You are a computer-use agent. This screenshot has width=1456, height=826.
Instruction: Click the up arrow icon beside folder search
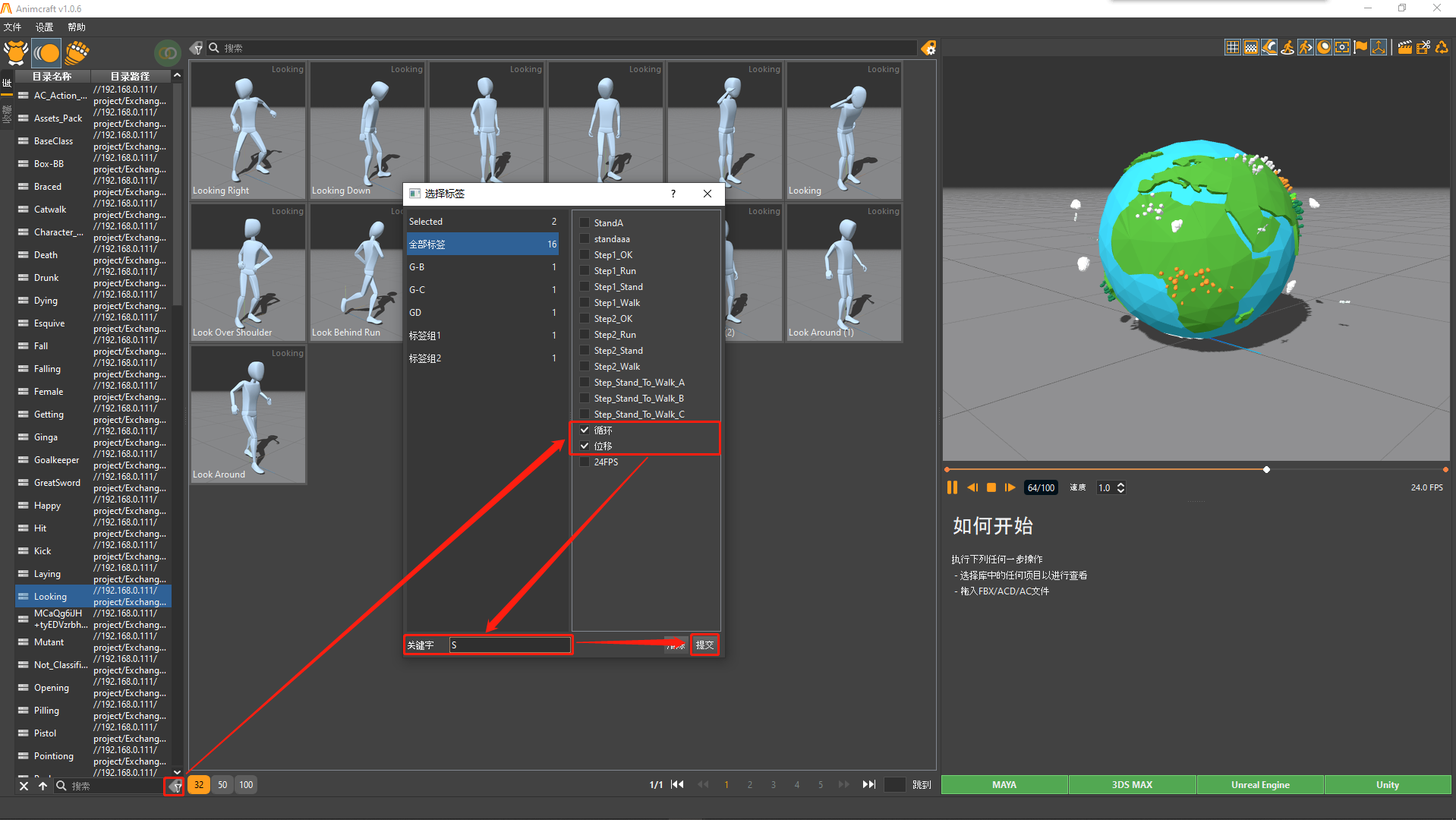click(43, 786)
